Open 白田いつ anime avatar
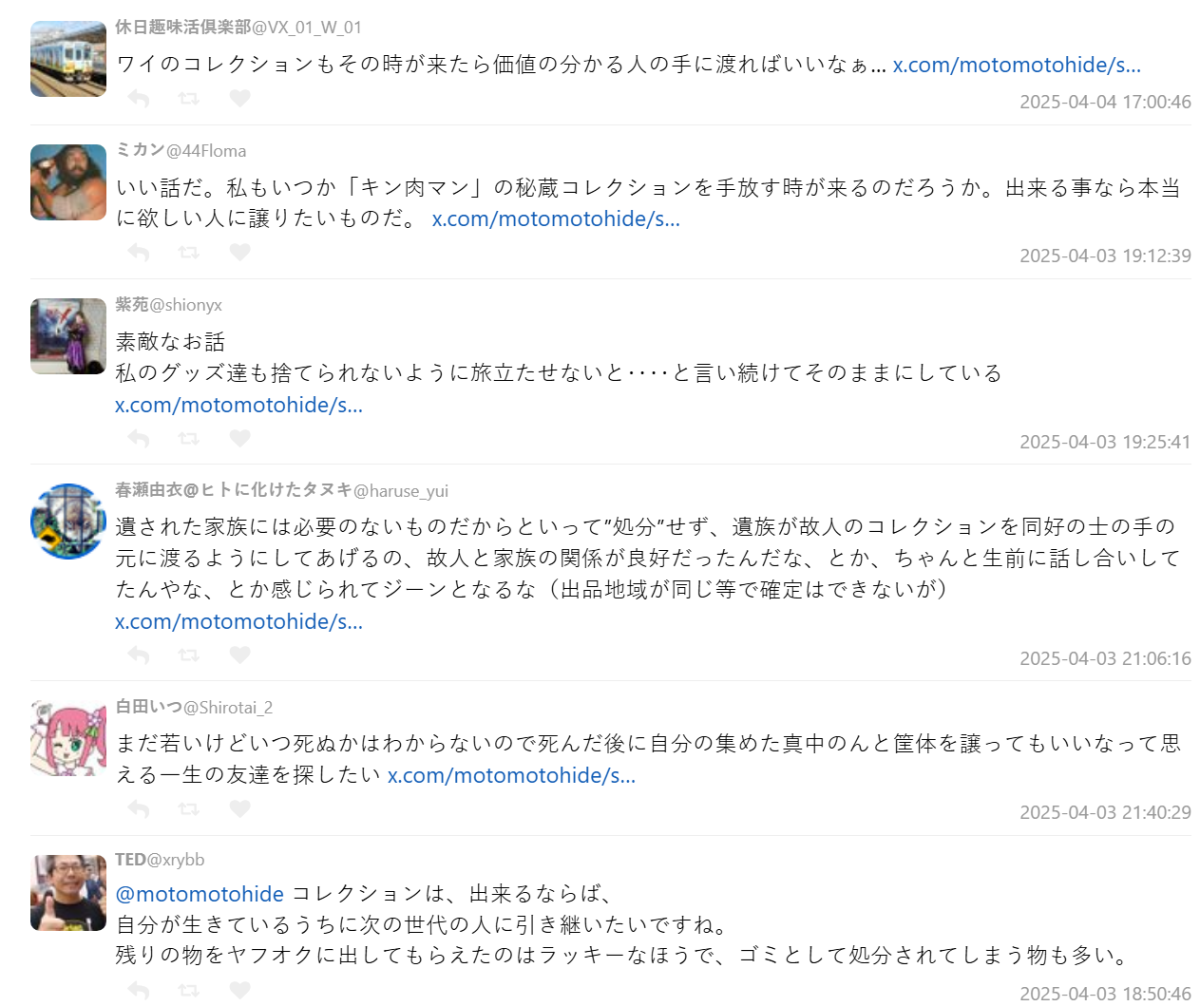Image resolution: width=1200 pixels, height=1006 pixels. [x=68, y=738]
